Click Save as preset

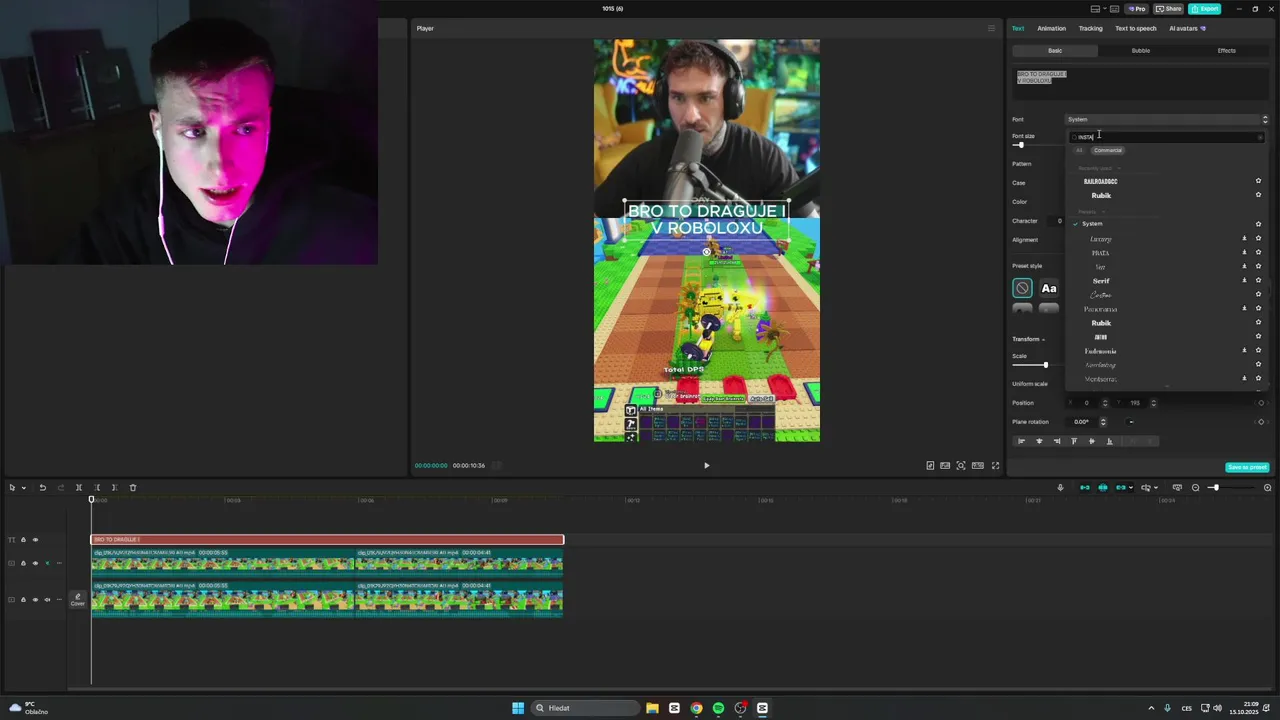(1247, 467)
